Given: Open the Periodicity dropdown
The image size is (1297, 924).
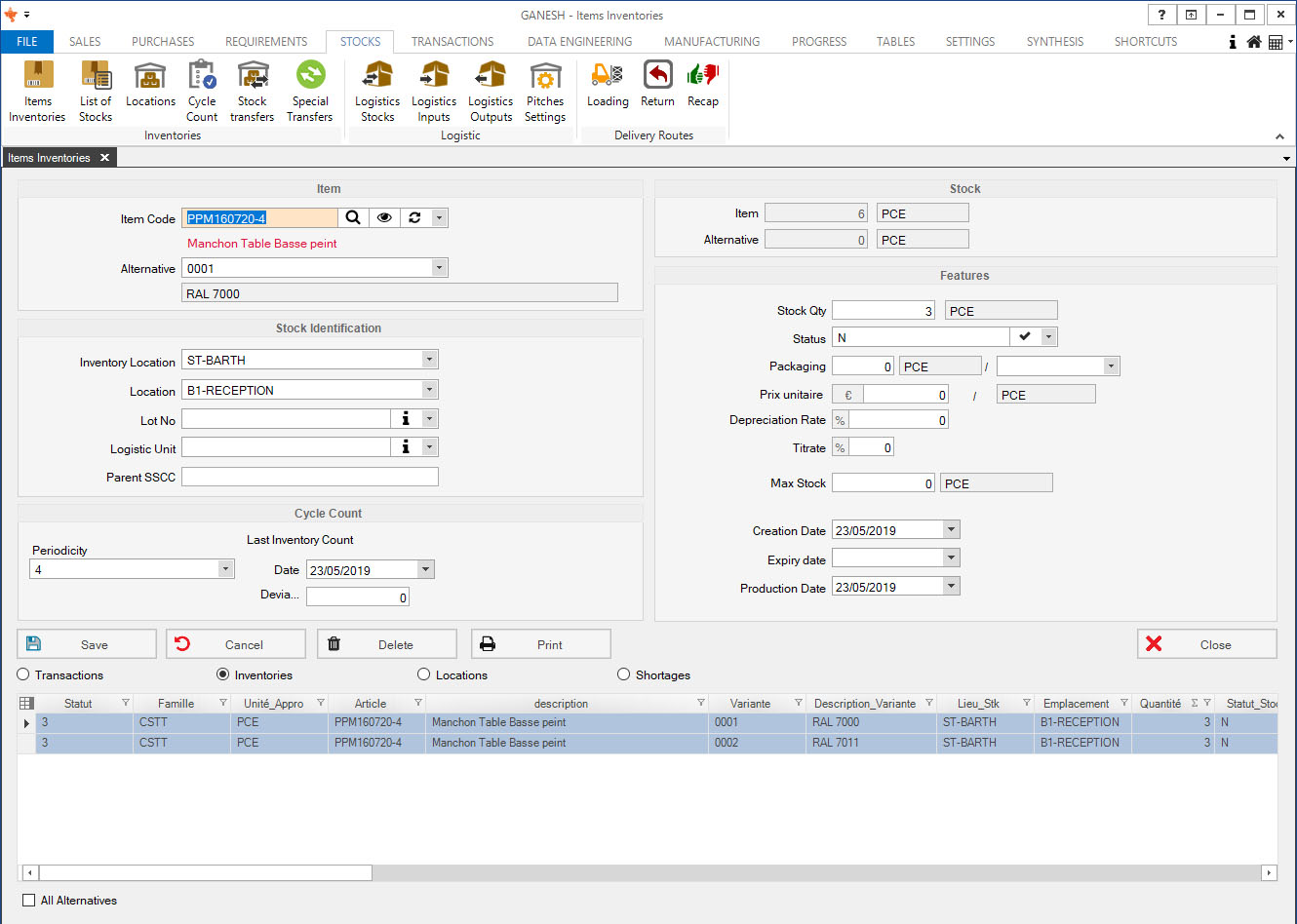Looking at the screenshot, I should click(225, 569).
